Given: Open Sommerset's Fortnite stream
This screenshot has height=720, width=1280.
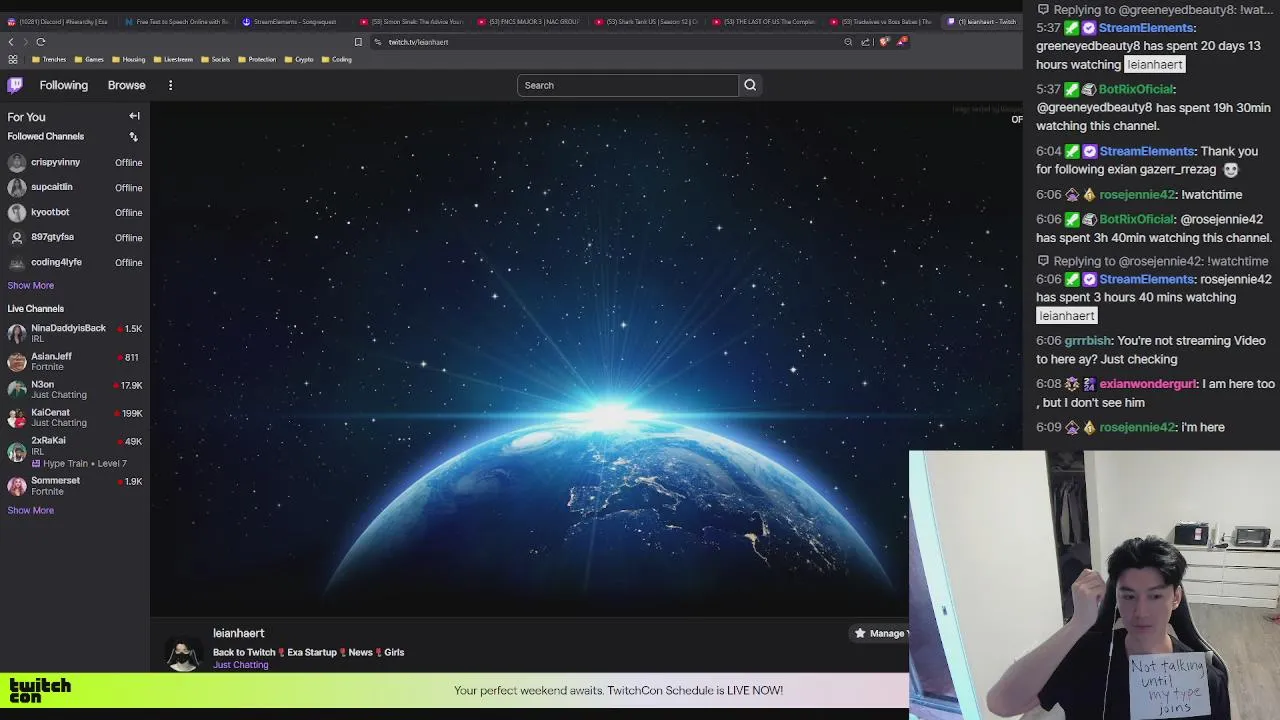Looking at the screenshot, I should coord(75,486).
